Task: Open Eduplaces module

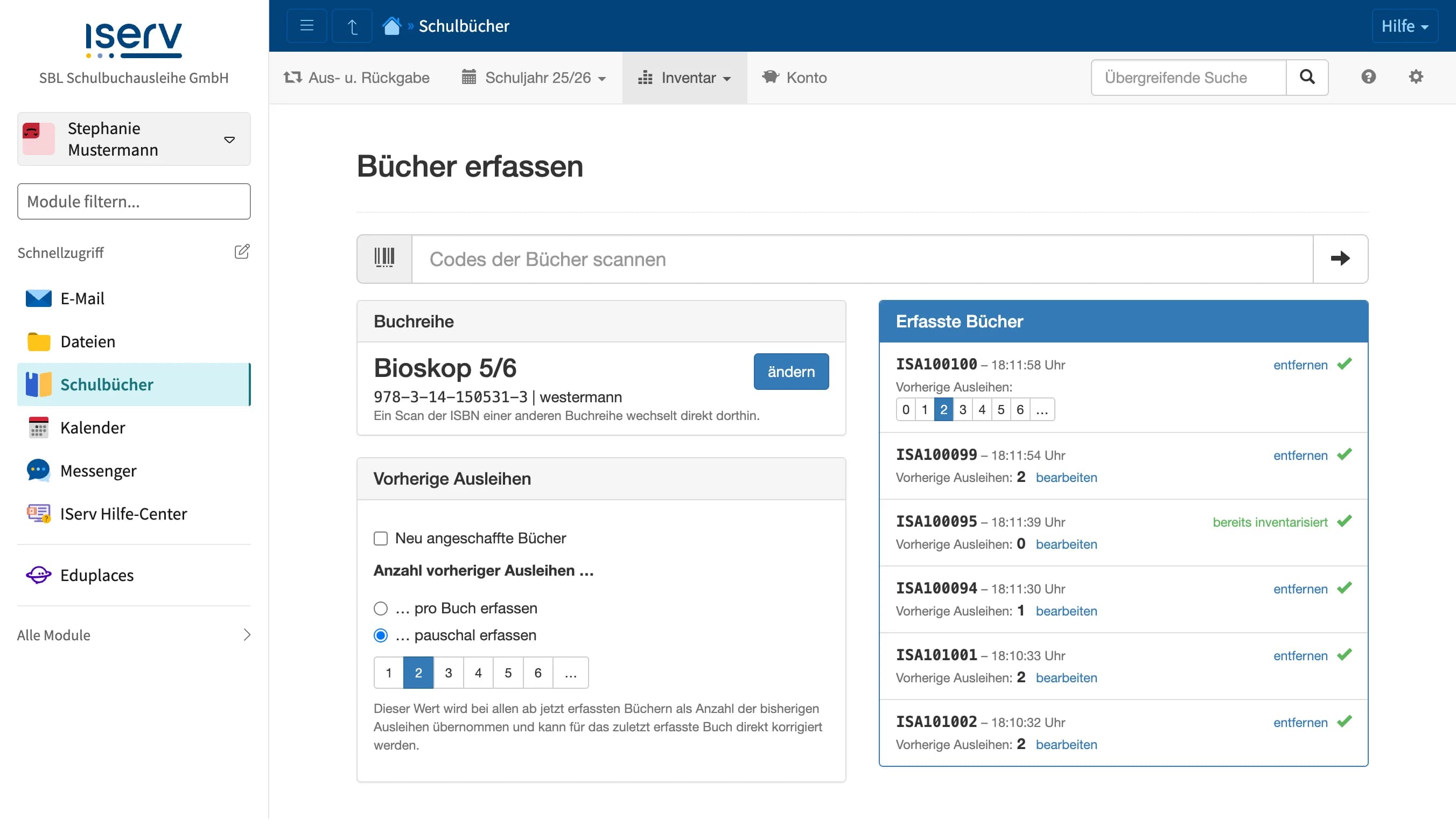Action: pyautogui.click(x=134, y=575)
